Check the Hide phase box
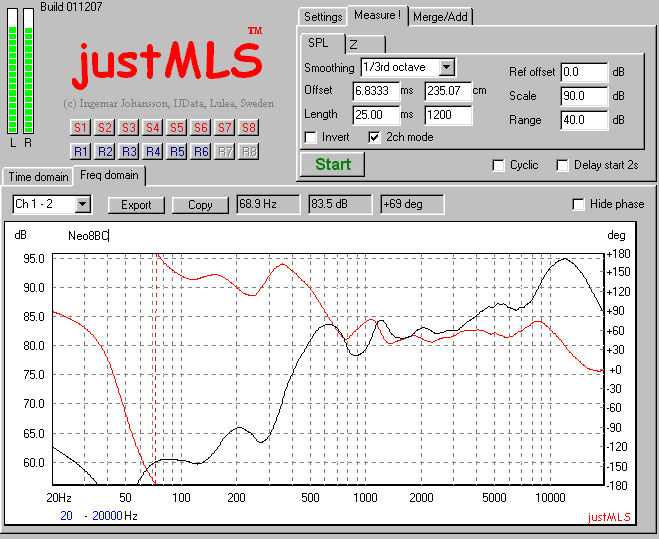The image size is (659, 539). point(578,204)
